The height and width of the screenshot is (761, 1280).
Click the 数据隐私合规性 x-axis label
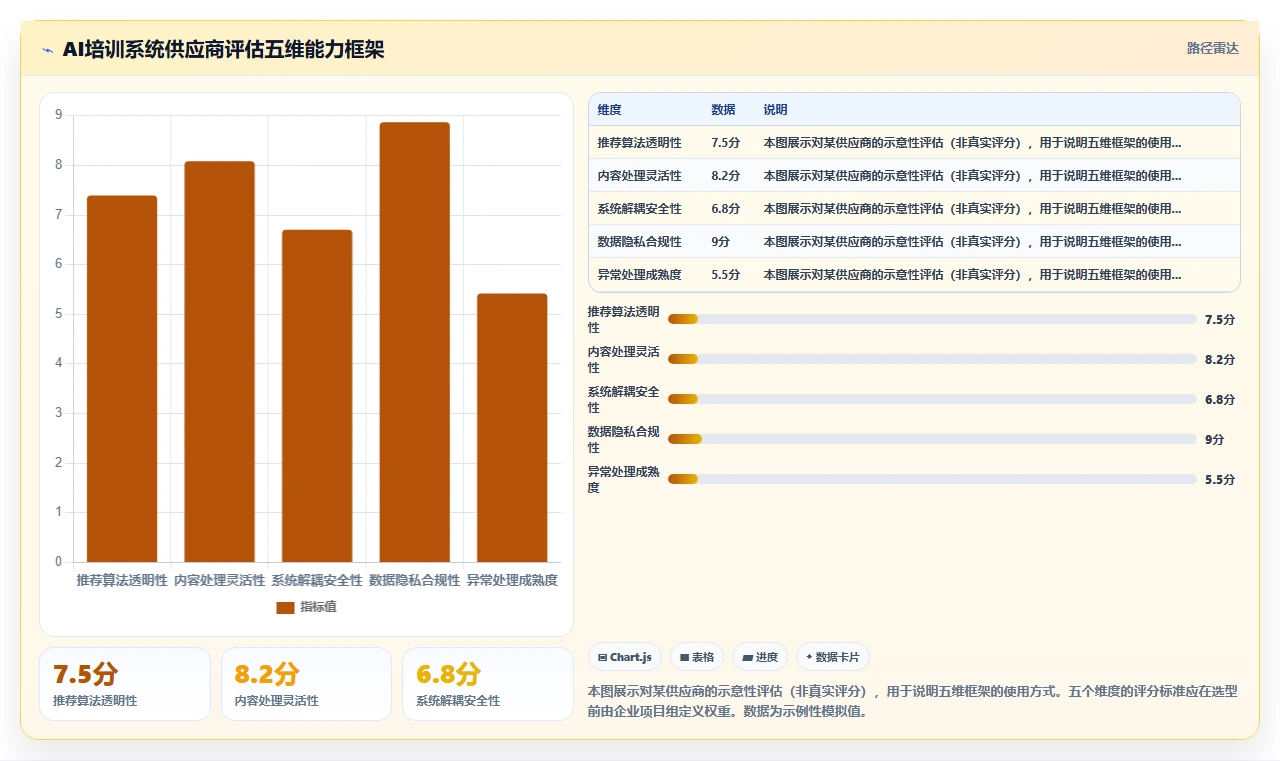414,580
